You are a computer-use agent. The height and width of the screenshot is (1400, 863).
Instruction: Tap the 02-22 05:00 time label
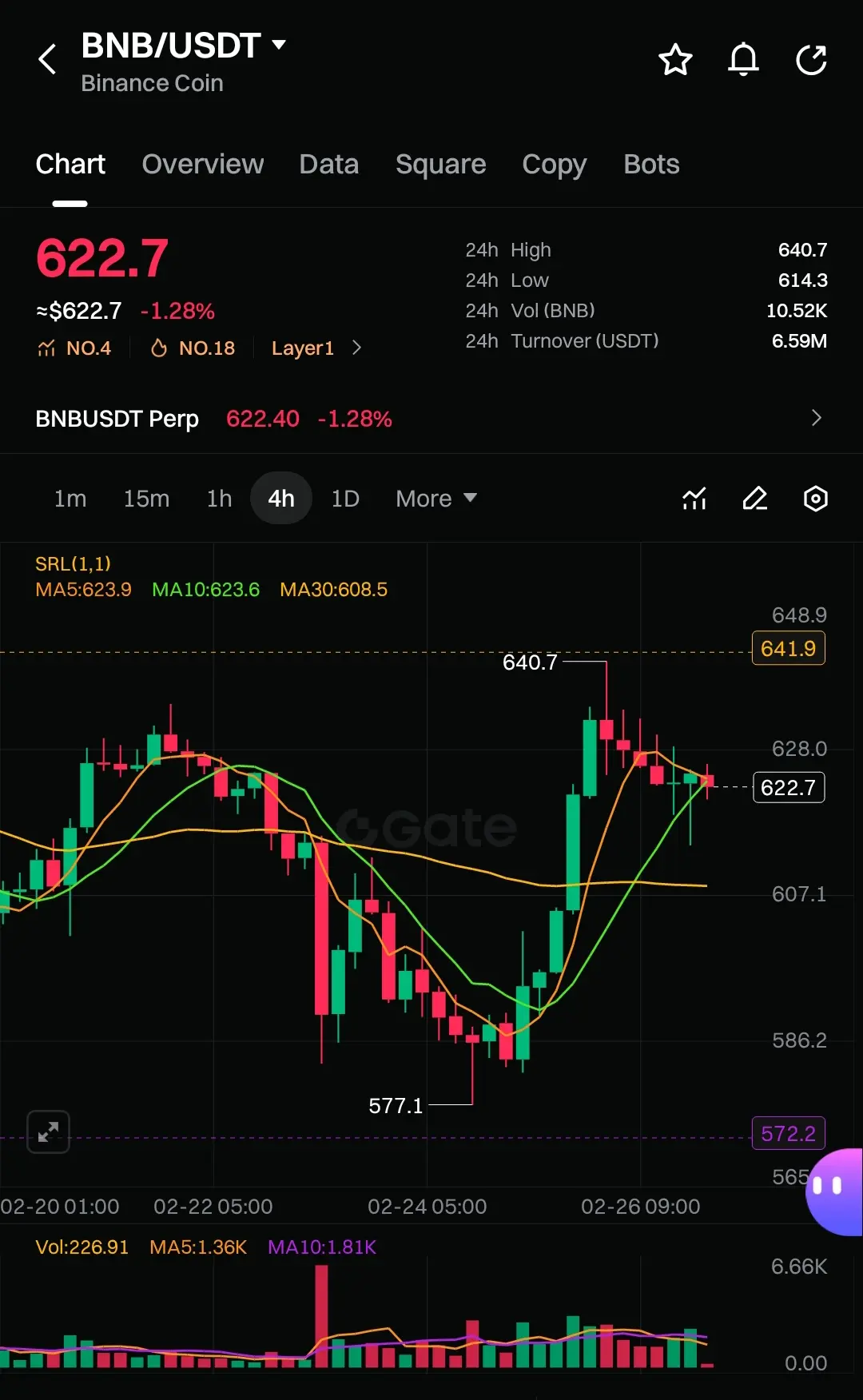(213, 1207)
